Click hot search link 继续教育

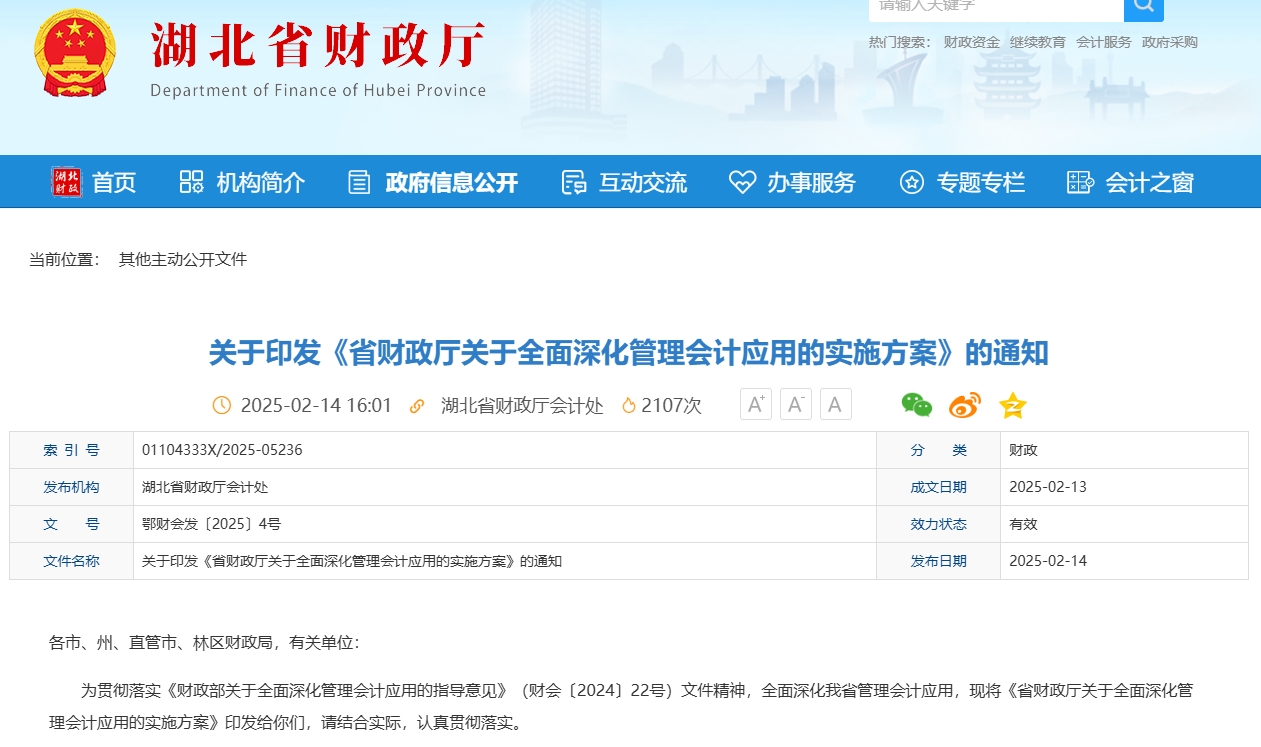point(1037,42)
